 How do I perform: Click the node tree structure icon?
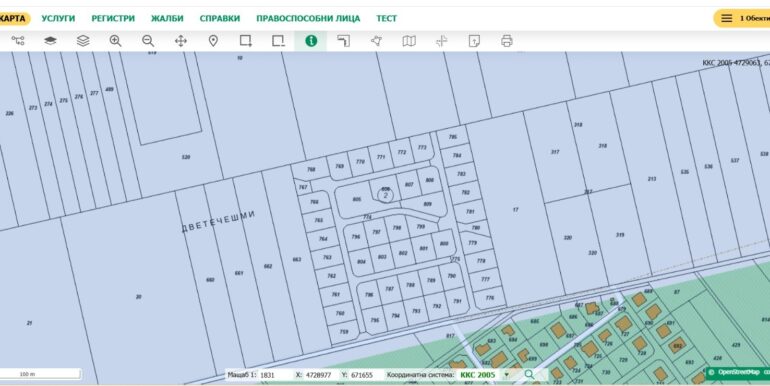coord(18,41)
